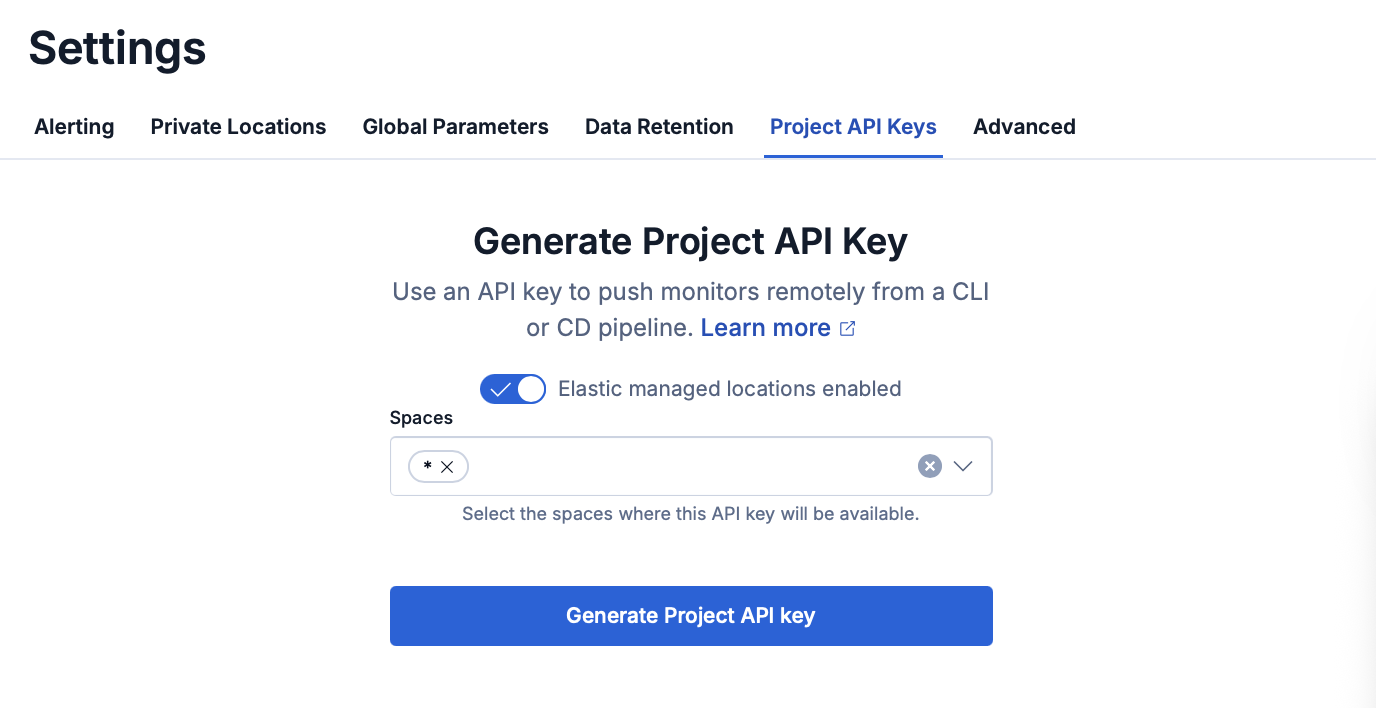Expand the Spaces dropdown chevron
This screenshot has width=1376, height=708.
pos(963,466)
